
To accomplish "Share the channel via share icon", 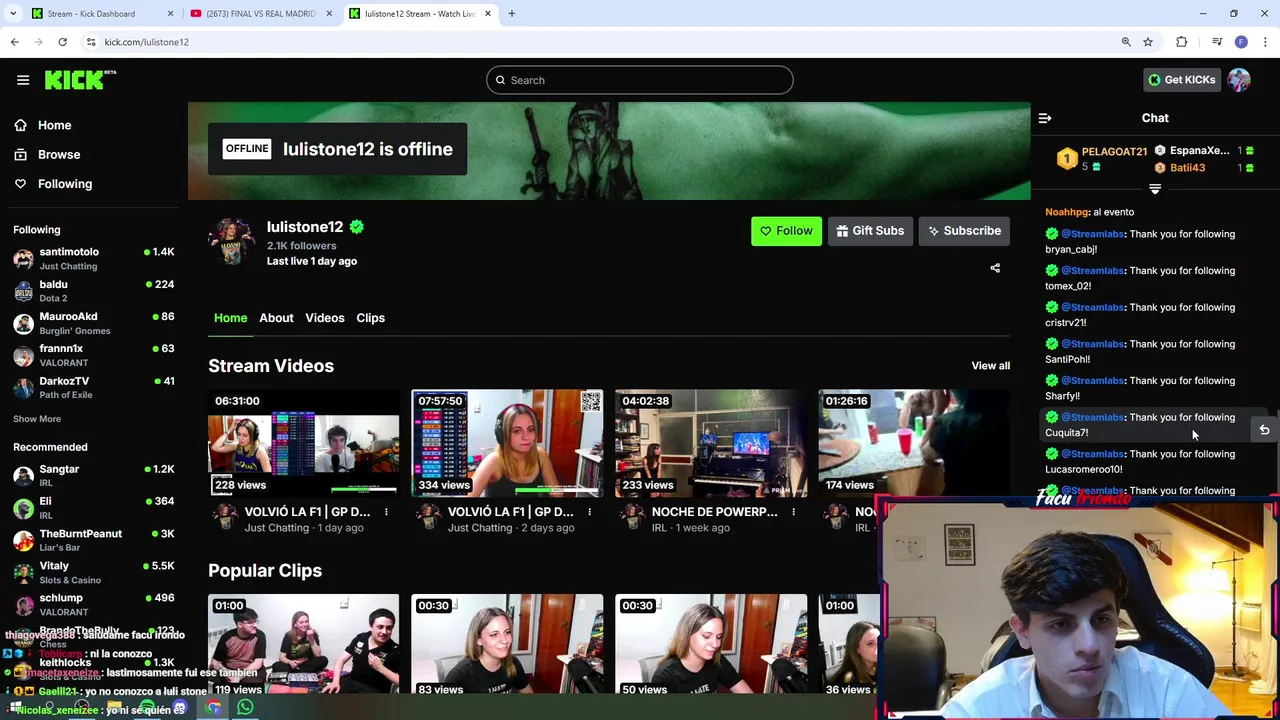I will 995,268.
